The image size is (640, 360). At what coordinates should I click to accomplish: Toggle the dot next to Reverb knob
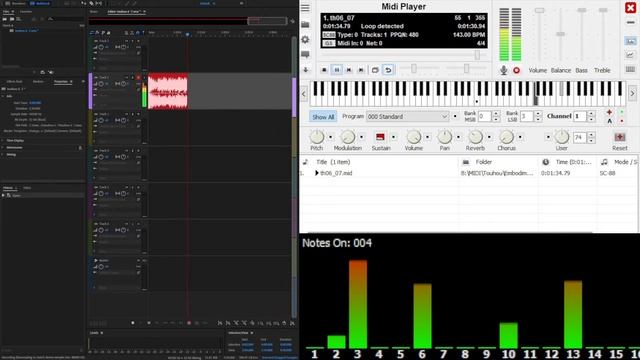[489, 137]
